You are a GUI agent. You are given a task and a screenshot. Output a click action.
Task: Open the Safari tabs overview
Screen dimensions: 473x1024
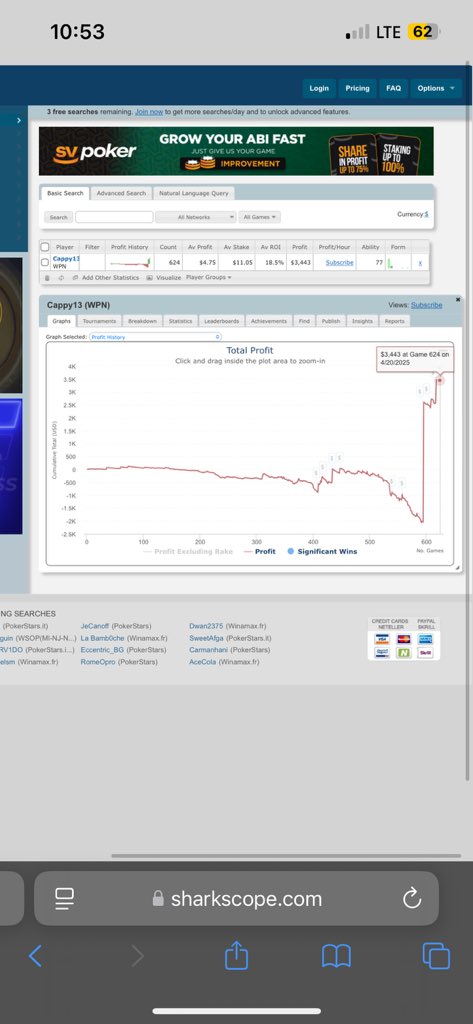coord(436,956)
